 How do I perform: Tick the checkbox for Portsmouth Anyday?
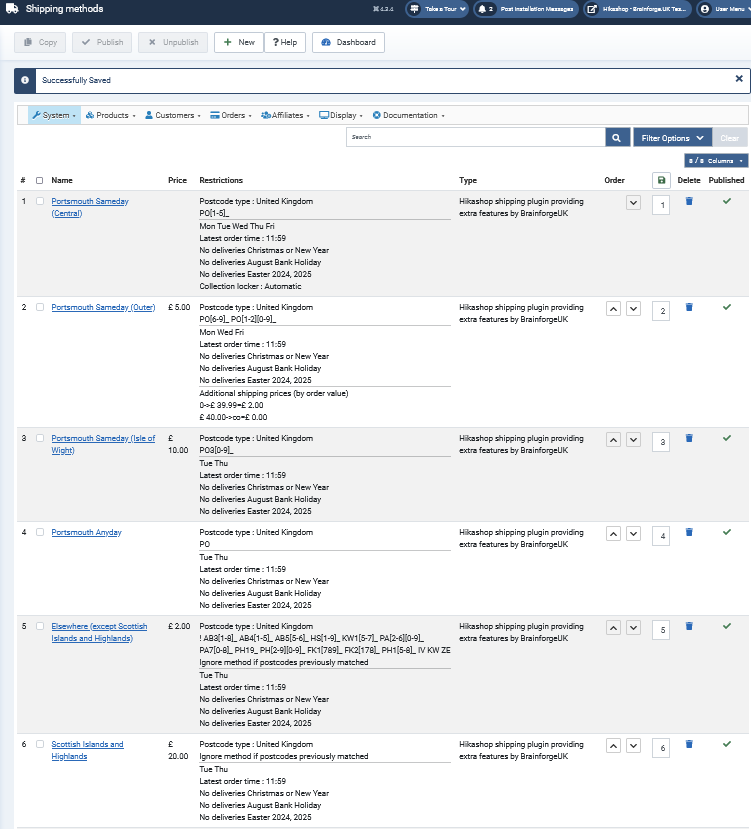tap(40, 532)
